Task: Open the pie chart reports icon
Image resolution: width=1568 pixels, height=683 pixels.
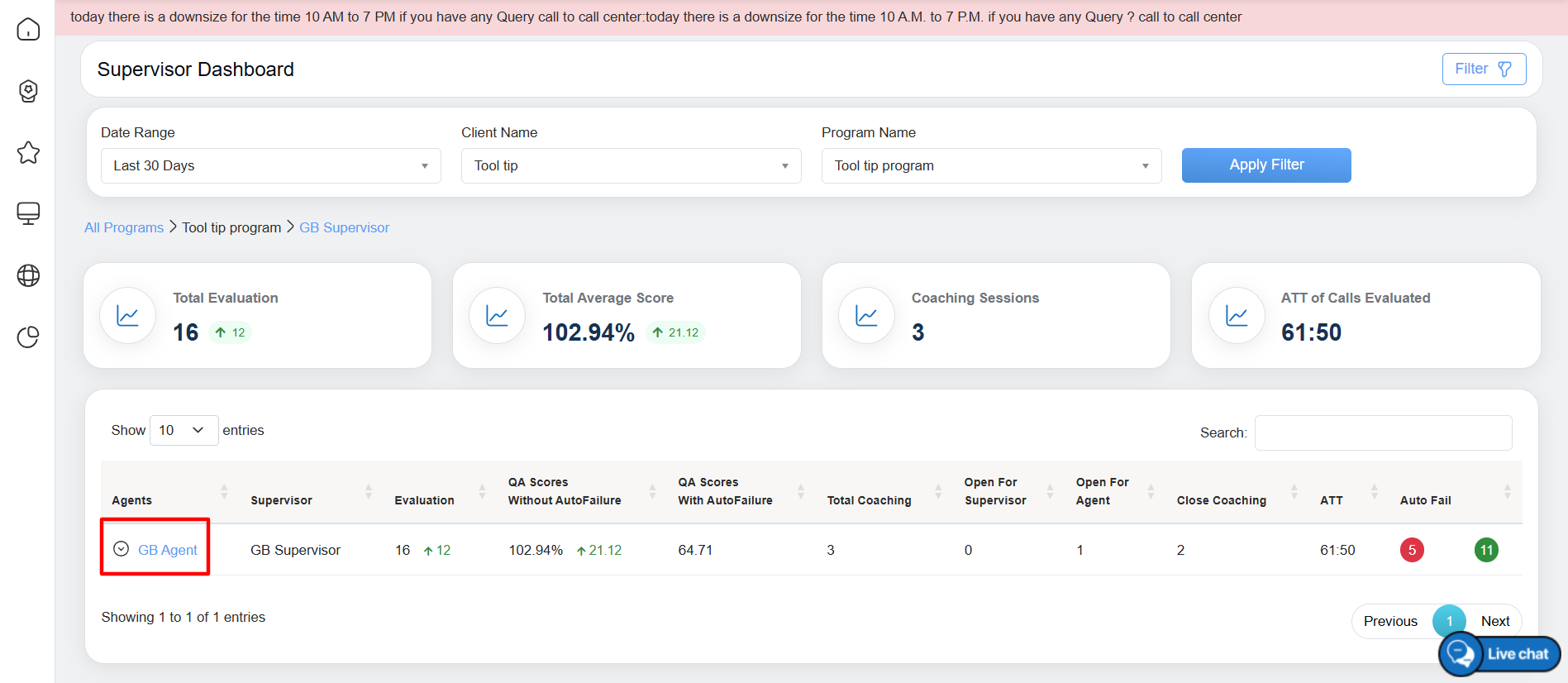Action: [x=28, y=337]
